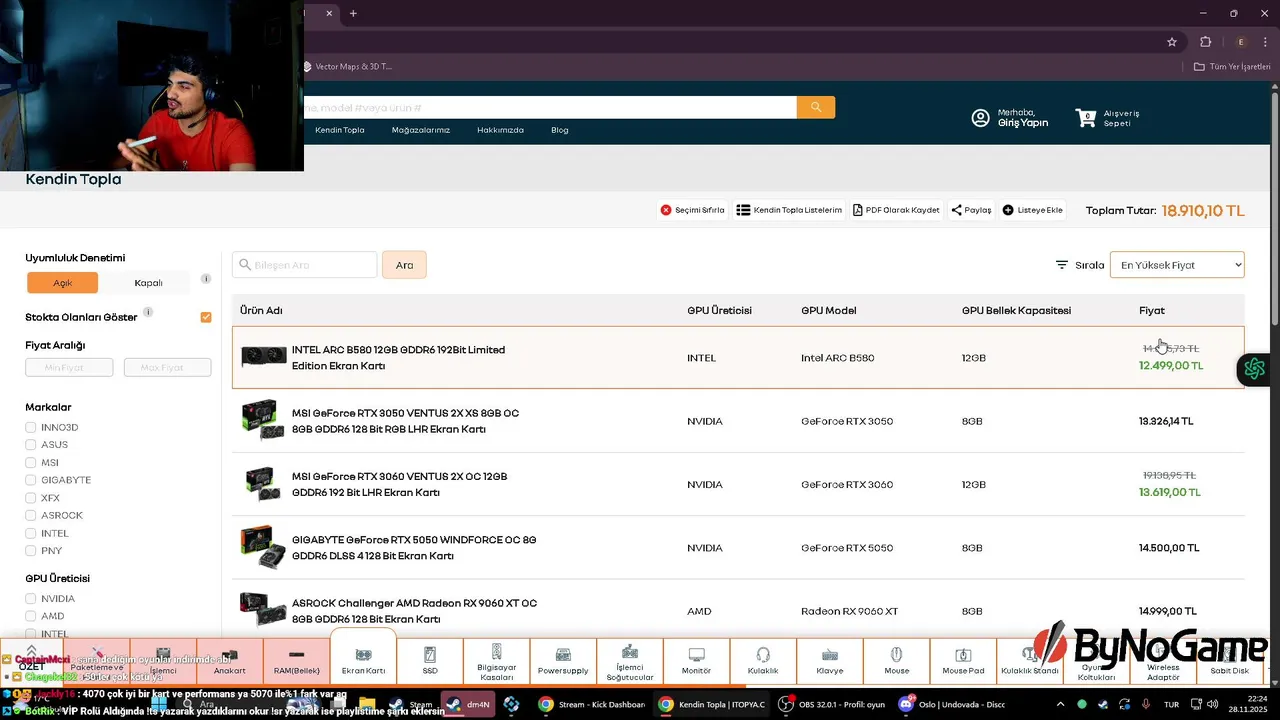The height and width of the screenshot is (720, 1280).
Task: Select the Bilgisayar Kasaları category
Action: (x=496, y=660)
